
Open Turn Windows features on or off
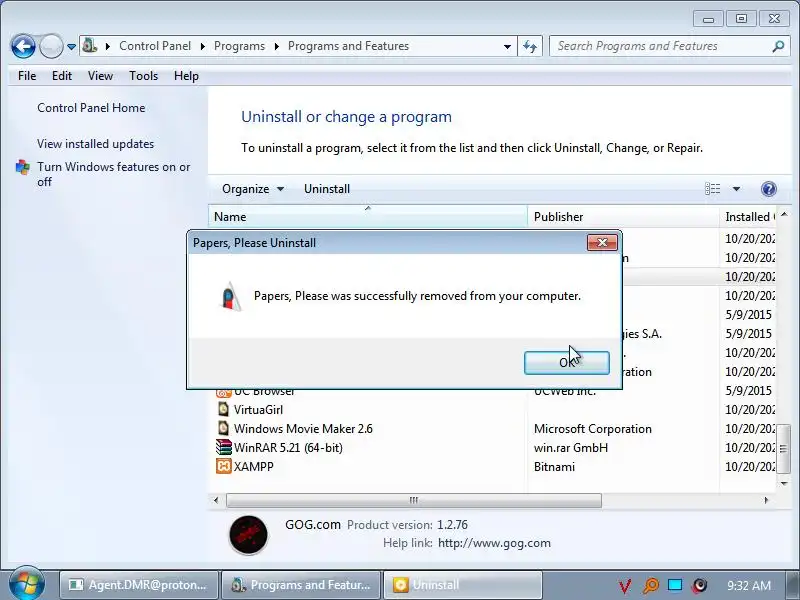pos(113,174)
